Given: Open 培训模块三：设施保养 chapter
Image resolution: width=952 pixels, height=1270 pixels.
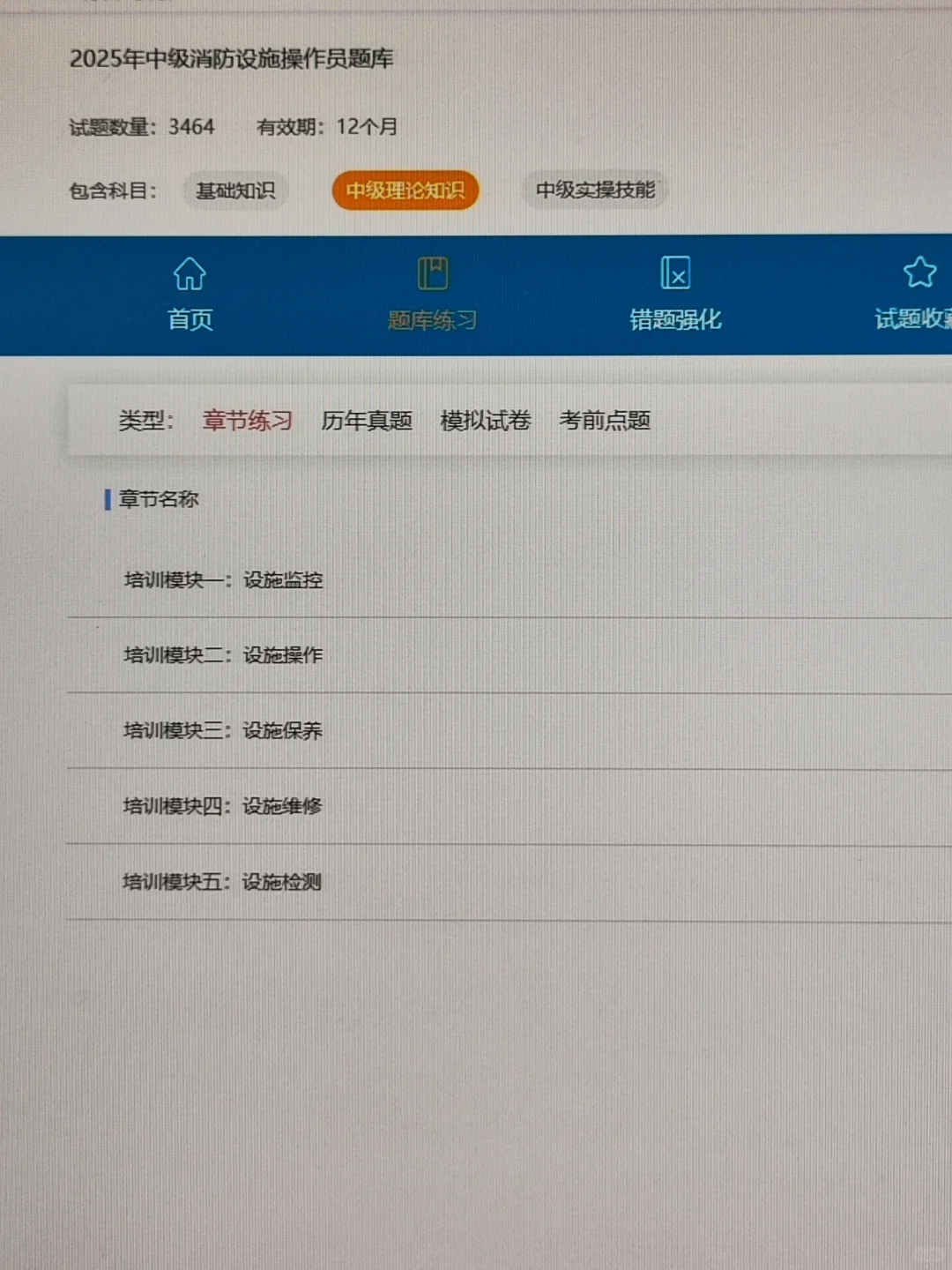Looking at the screenshot, I should coord(223,730).
